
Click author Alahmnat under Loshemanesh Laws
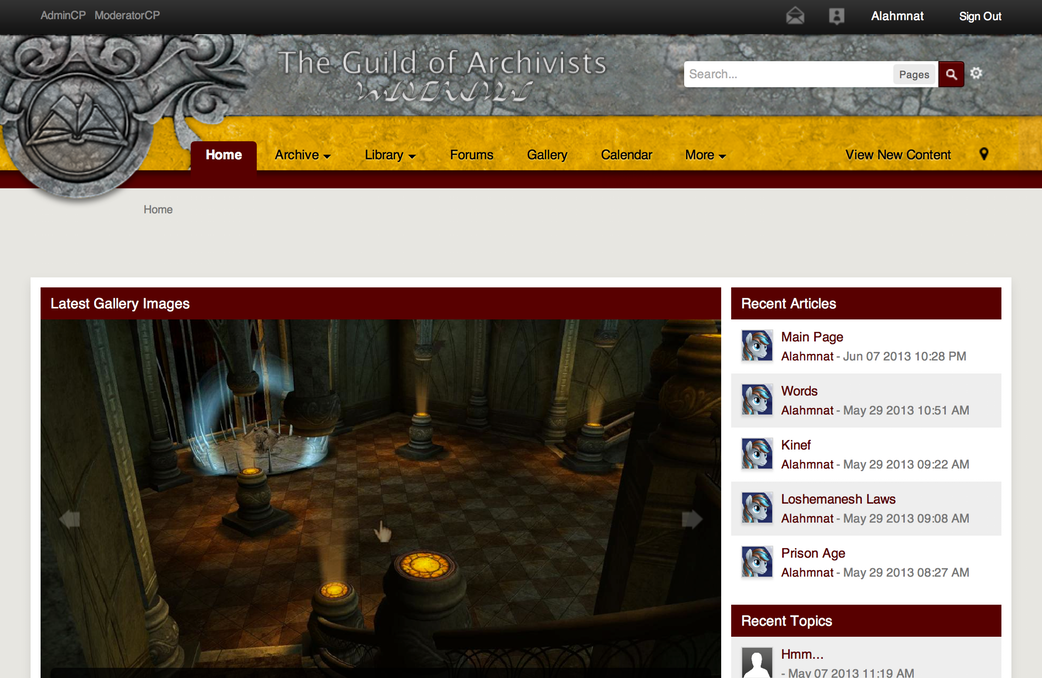807,518
